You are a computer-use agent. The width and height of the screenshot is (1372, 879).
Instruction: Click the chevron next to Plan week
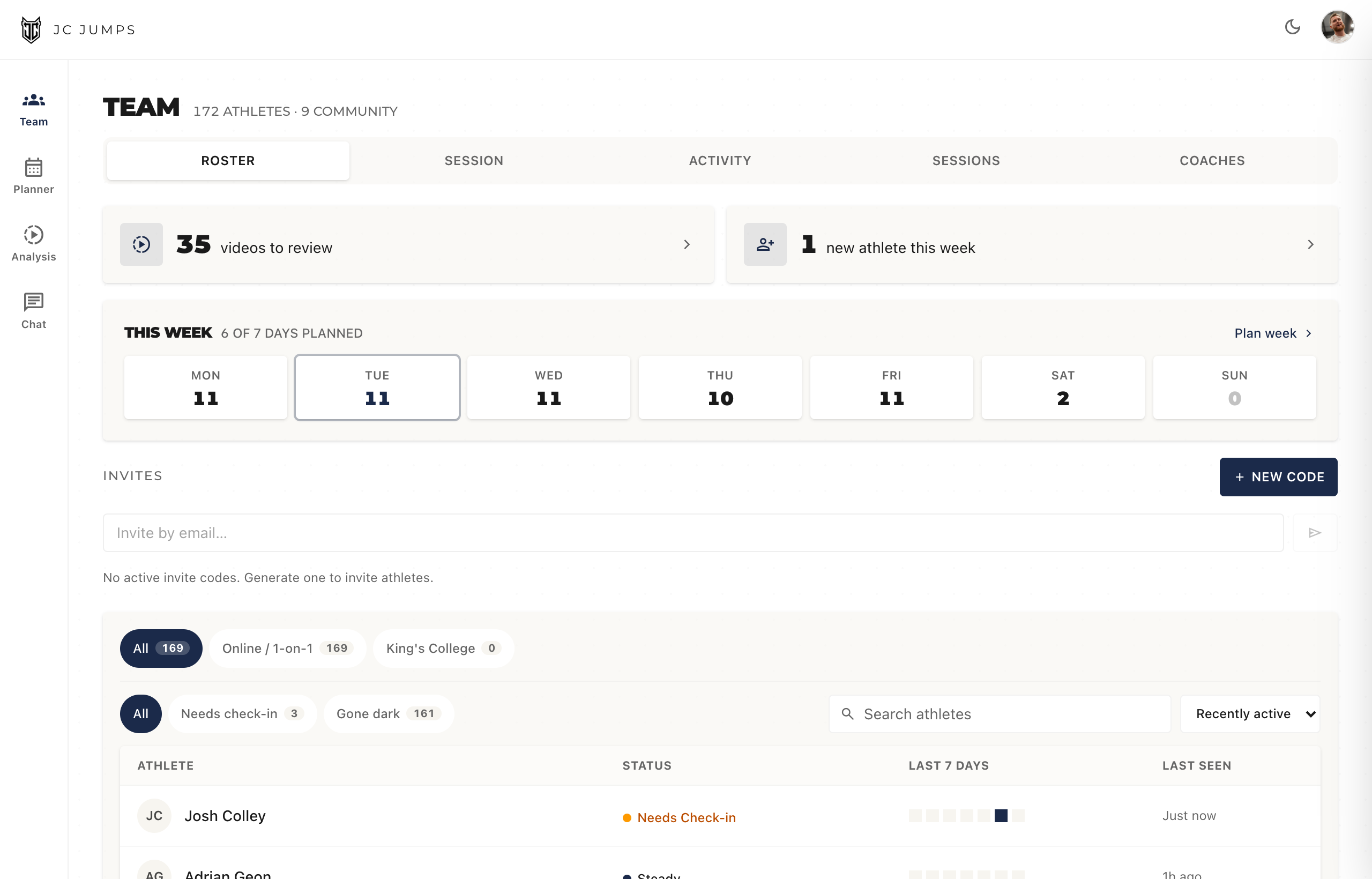pyautogui.click(x=1309, y=333)
